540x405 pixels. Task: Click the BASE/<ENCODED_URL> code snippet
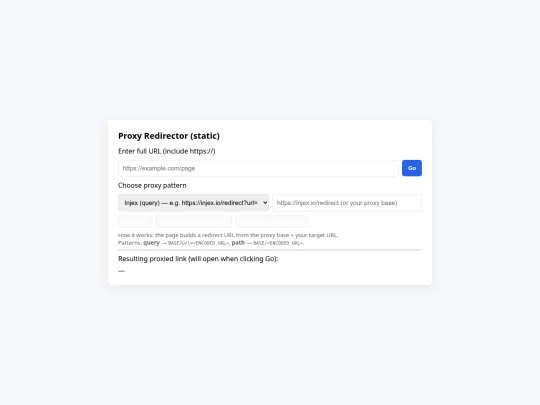click(278, 243)
